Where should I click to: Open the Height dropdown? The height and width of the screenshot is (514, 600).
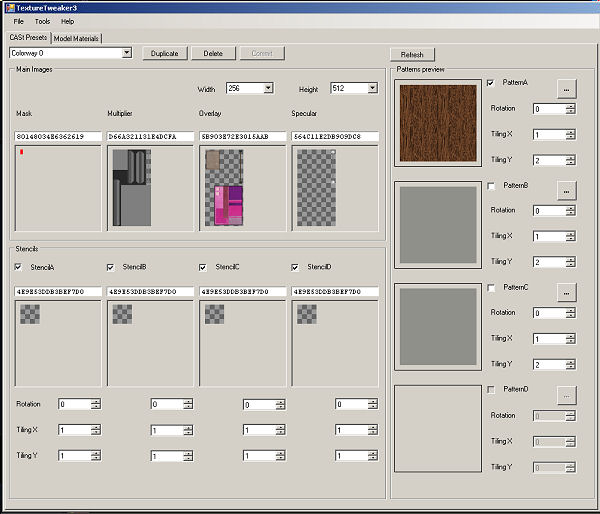[x=372, y=88]
